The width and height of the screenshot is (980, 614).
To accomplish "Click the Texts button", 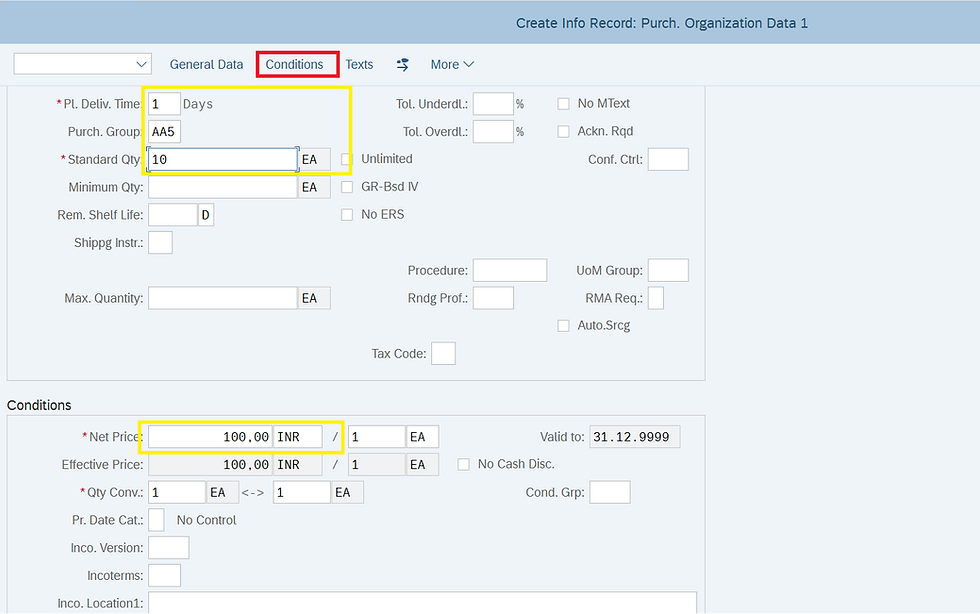I will pyautogui.click(x=359, y=64).
